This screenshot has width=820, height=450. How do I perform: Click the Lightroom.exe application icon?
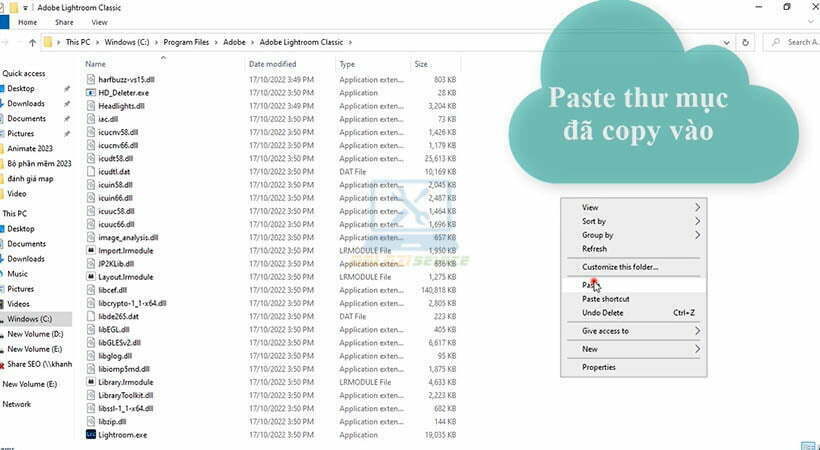click(x=90, y=435)
